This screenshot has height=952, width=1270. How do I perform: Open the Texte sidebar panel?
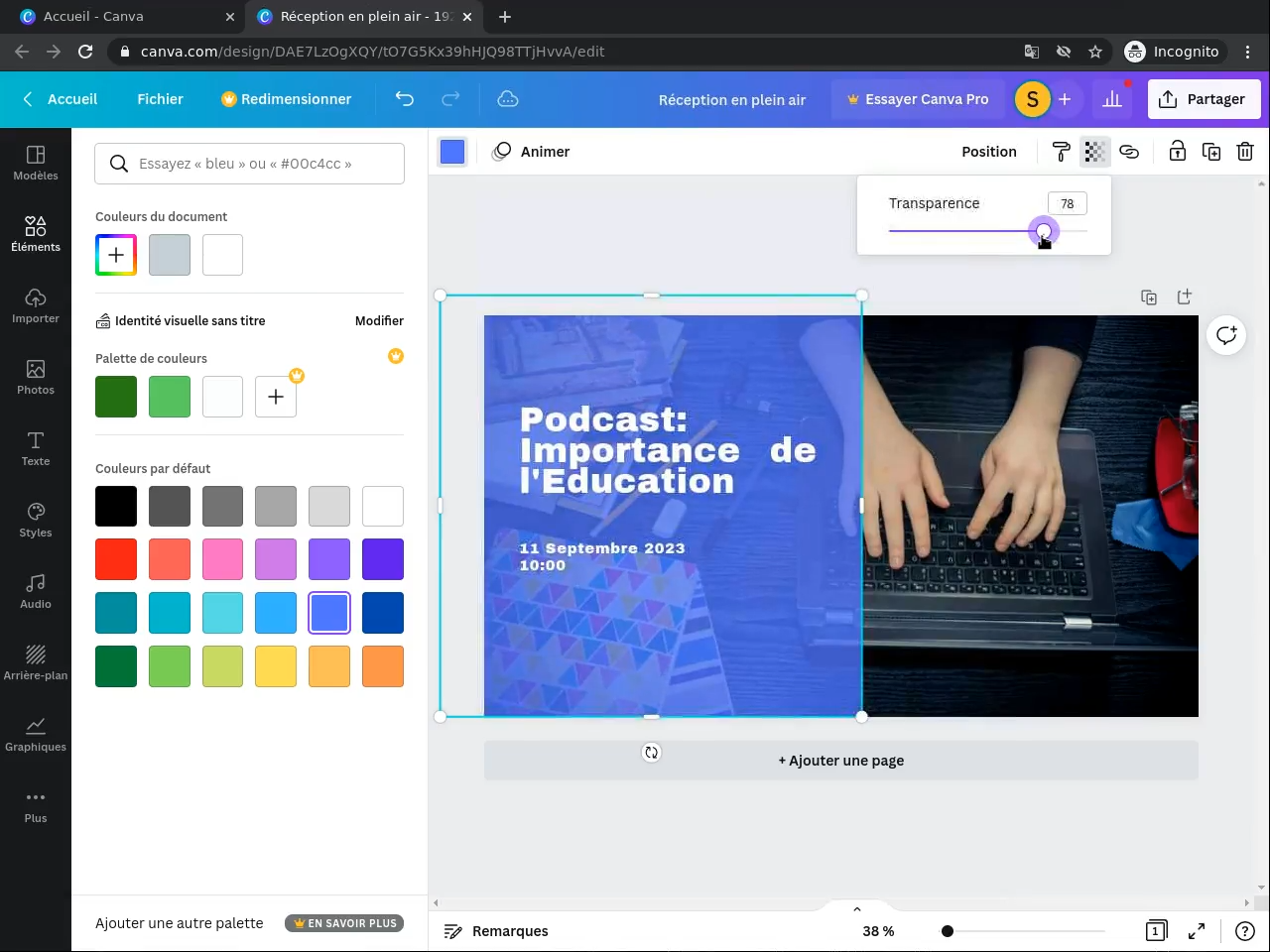point(36,448)
